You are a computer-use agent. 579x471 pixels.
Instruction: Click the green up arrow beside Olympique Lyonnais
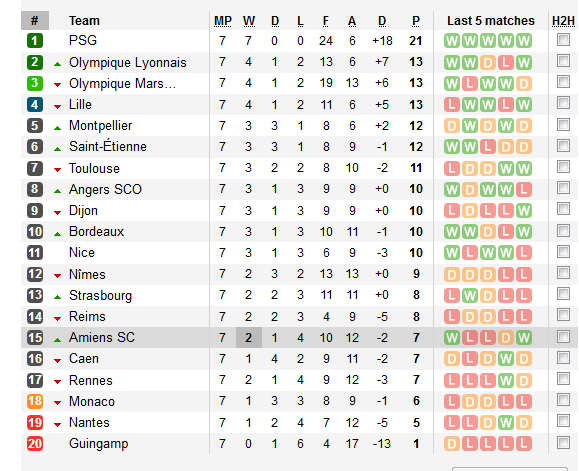pyautogui.click(x=57, y=64)
